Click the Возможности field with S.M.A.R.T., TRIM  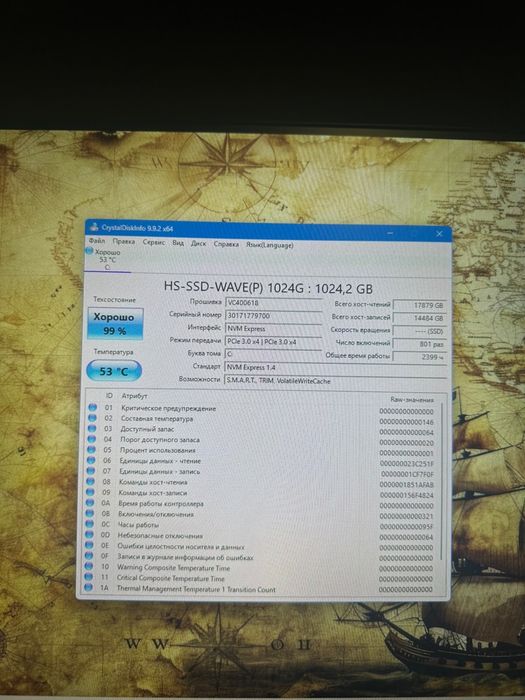tap(336, 381)
